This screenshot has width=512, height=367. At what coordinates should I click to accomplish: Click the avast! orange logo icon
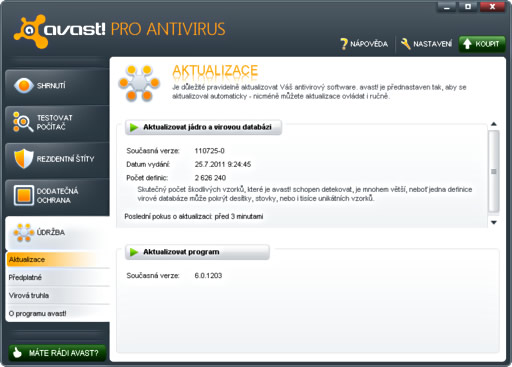(30, 31)
